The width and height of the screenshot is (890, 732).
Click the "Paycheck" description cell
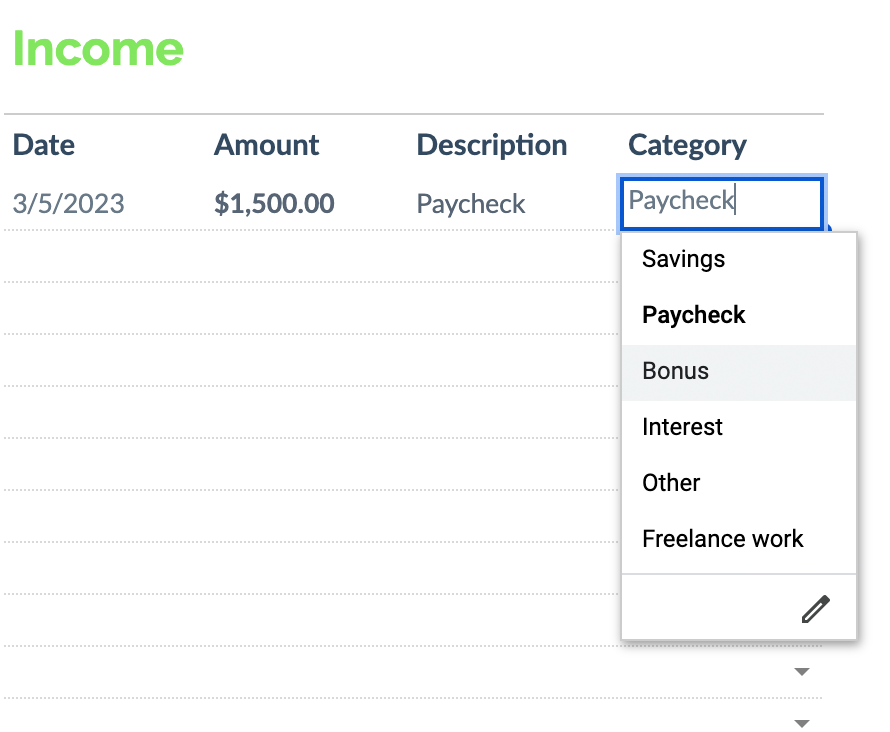[470, 203]
